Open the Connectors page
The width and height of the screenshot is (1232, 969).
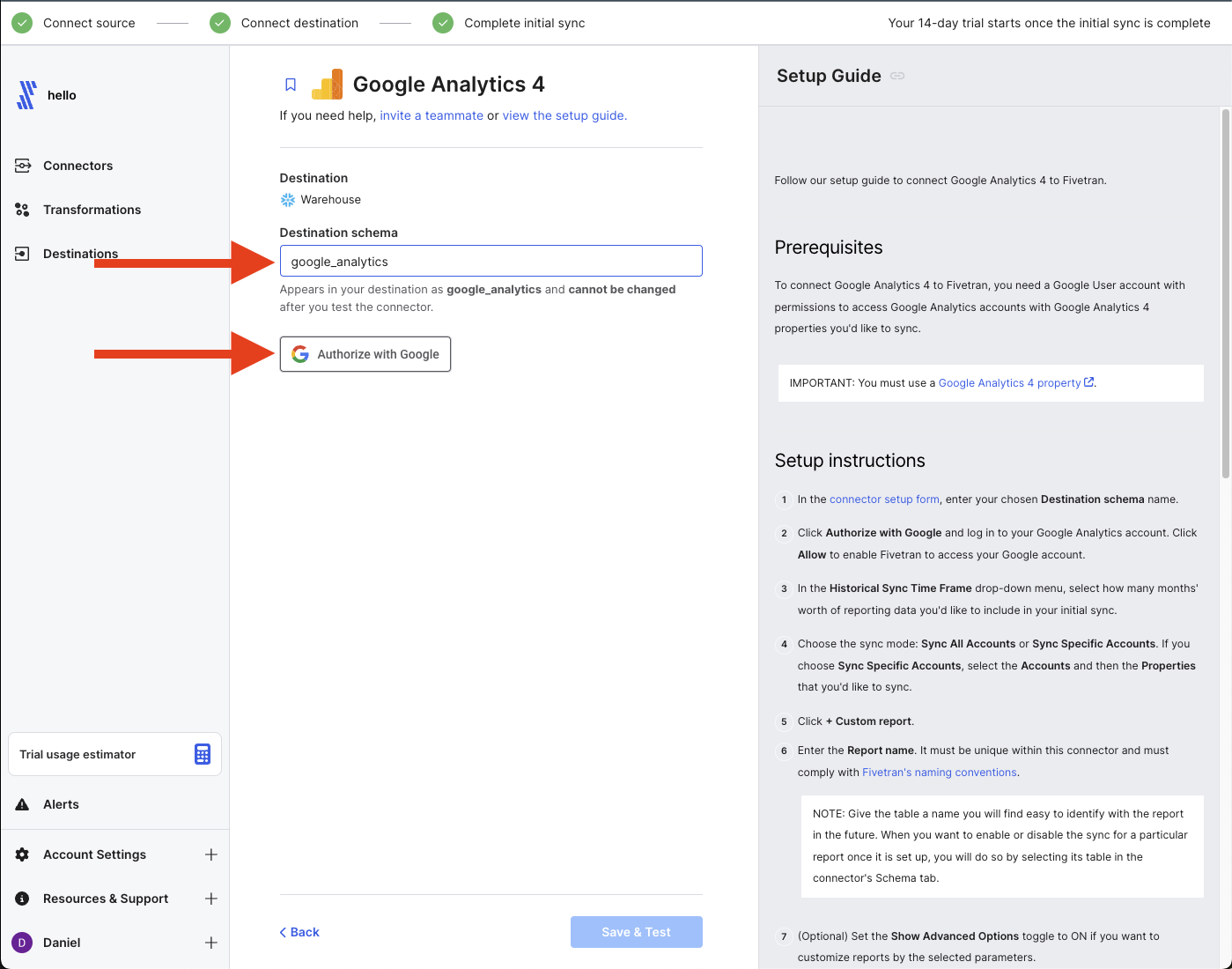click(78, 166)
